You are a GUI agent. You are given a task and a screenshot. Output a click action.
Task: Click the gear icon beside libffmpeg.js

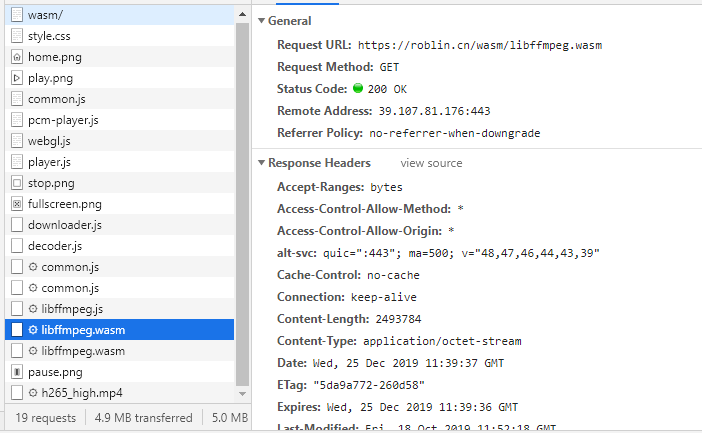pos(33,309)
